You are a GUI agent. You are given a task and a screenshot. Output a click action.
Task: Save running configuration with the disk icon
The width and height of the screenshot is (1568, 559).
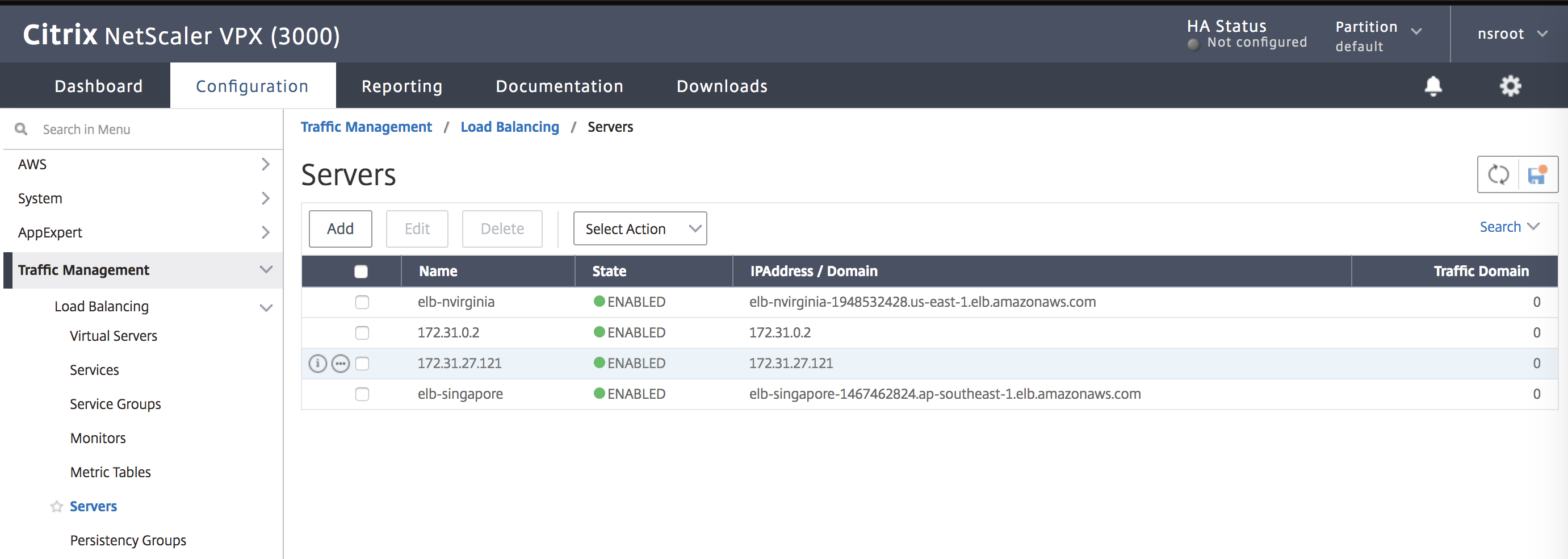[1537, 175]
